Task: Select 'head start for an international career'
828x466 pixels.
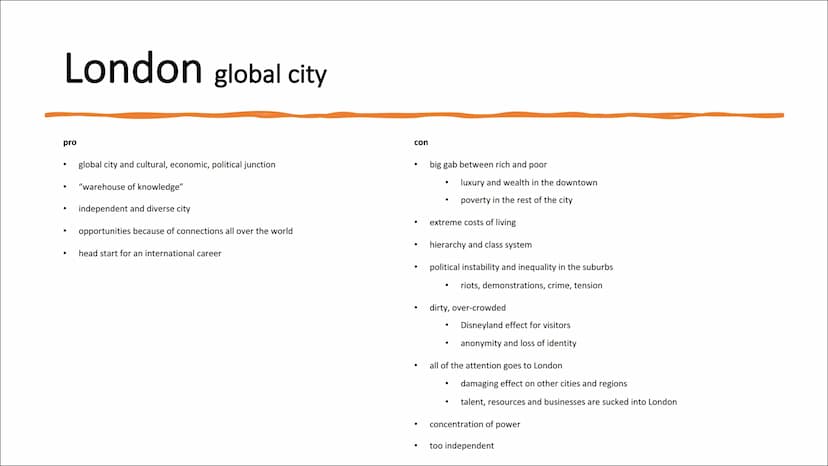Action: [x=150, y=254]
